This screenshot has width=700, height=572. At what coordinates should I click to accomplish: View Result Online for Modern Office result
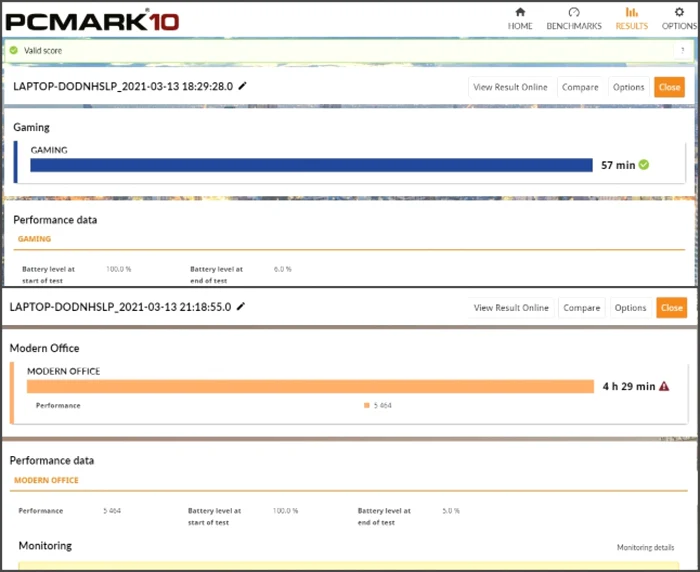coord(511,308)
